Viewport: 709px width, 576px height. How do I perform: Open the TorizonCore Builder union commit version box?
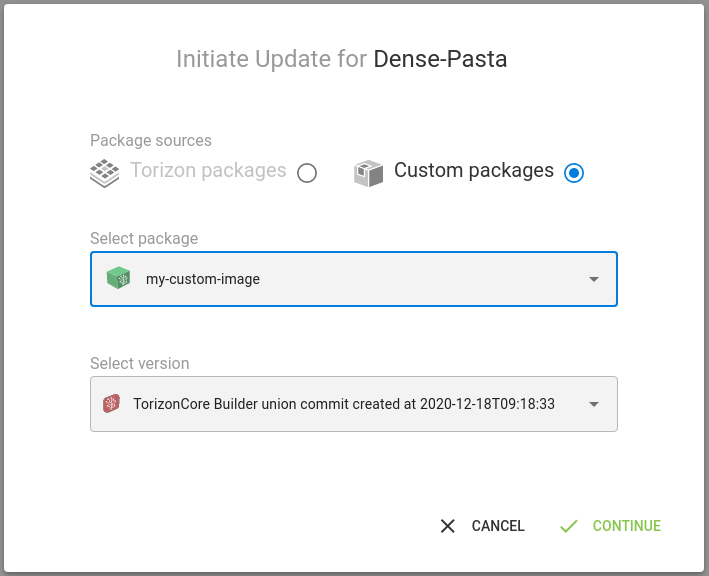(354, 404)
